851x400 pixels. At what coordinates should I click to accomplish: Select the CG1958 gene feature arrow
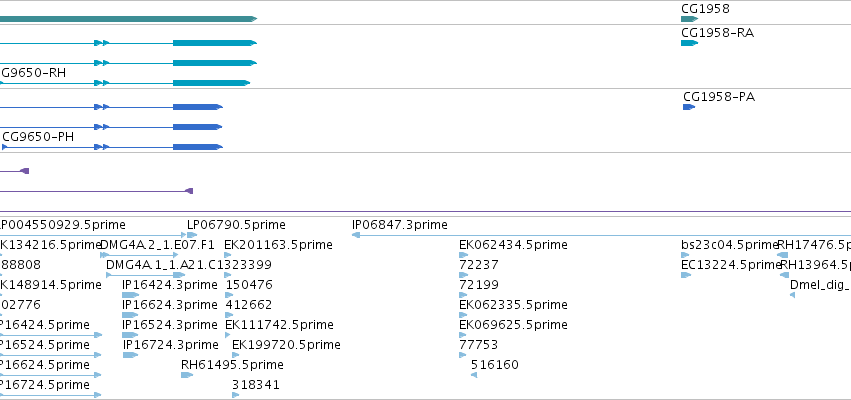689,19
